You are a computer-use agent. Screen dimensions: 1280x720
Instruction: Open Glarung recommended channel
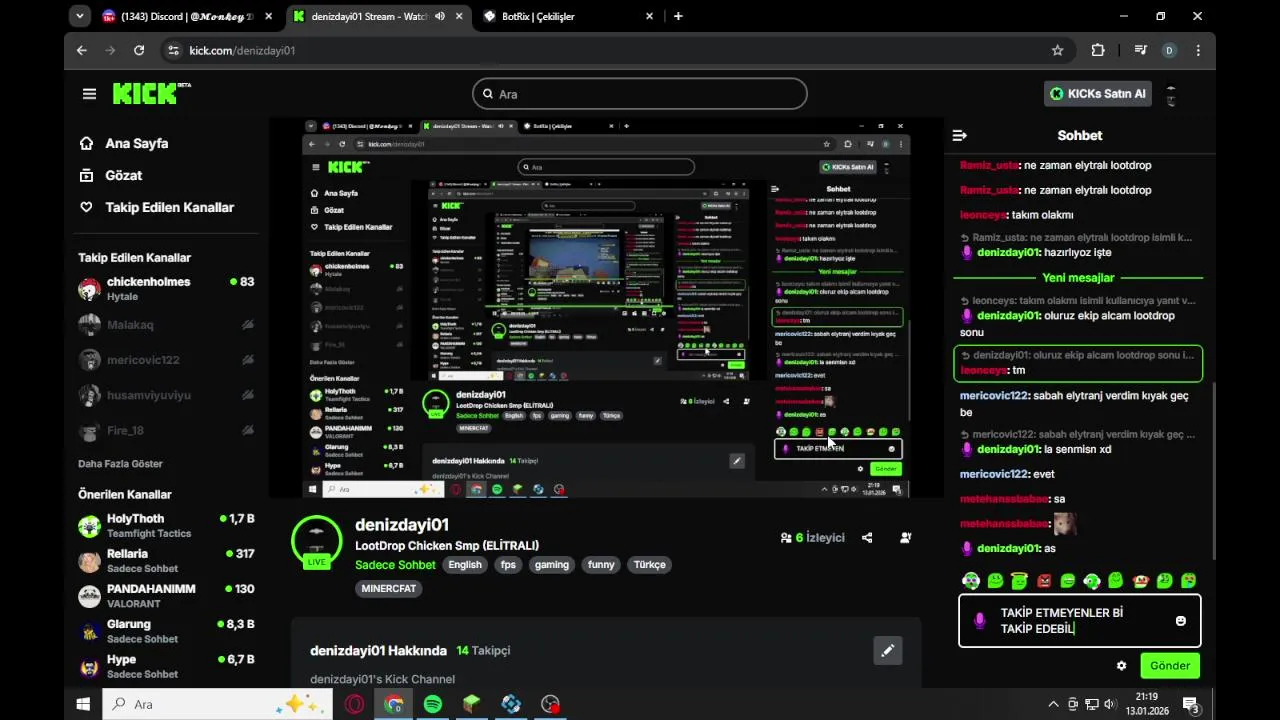[x=167, y=631]
